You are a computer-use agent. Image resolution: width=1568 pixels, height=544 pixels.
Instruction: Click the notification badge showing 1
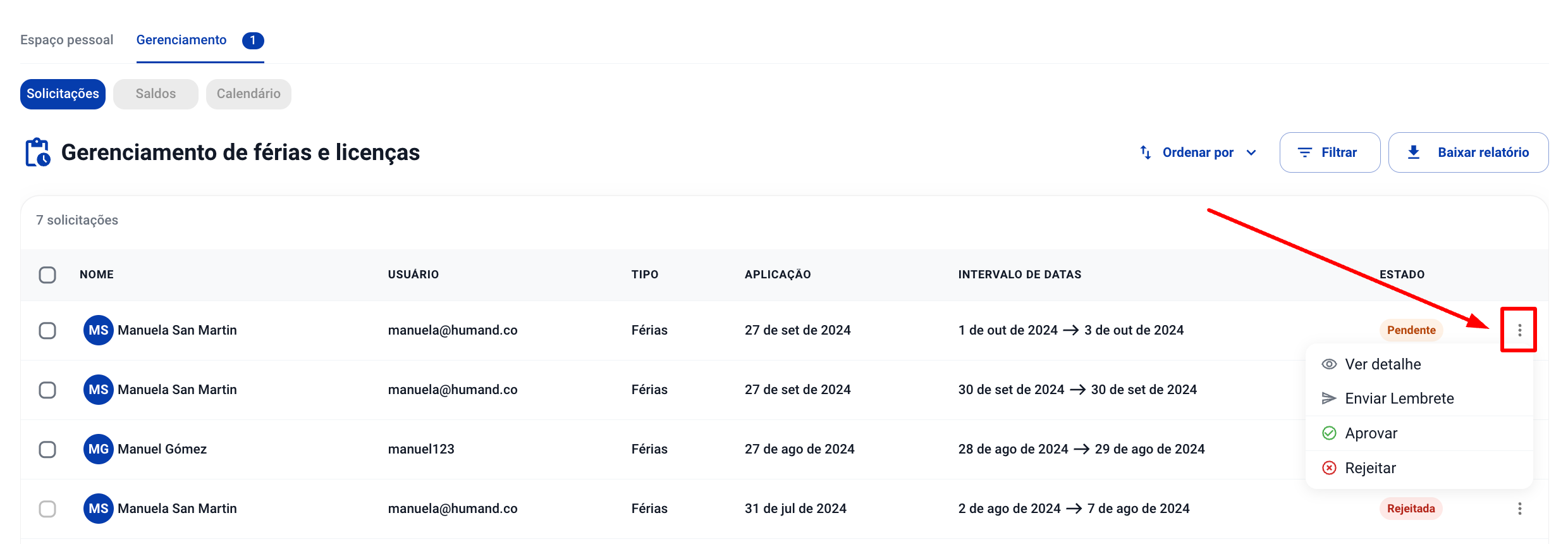click(253, 40)
